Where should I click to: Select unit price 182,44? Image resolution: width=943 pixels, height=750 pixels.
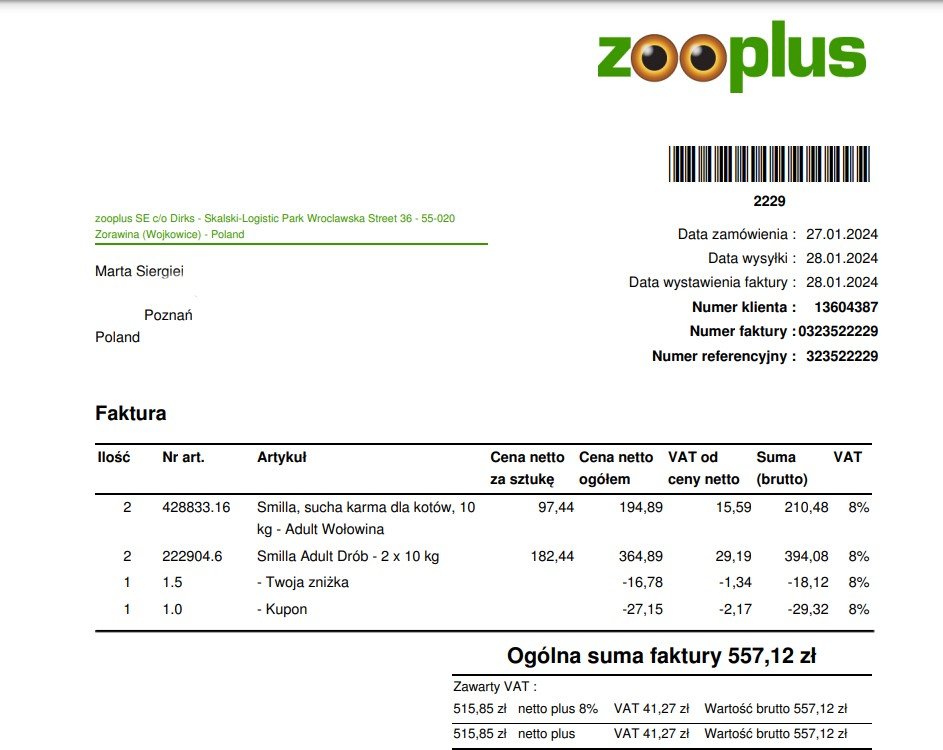coord(552,556)
